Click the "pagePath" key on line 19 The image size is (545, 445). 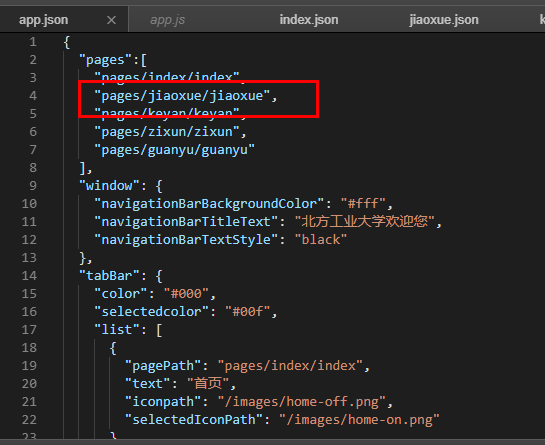click(x=163, y=366)
